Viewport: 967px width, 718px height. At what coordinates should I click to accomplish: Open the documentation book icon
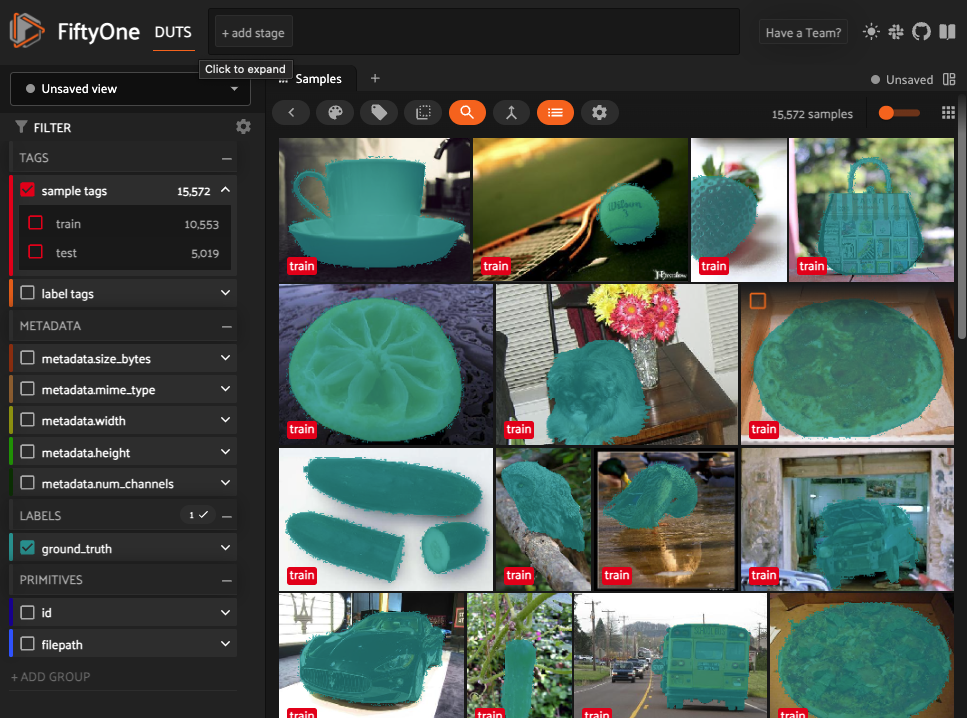tap(947, 32)
